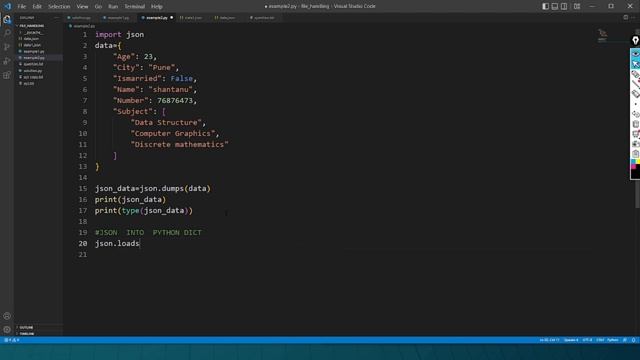Click the trash clear icon in annotation toolbar

(x=636, y=124)
